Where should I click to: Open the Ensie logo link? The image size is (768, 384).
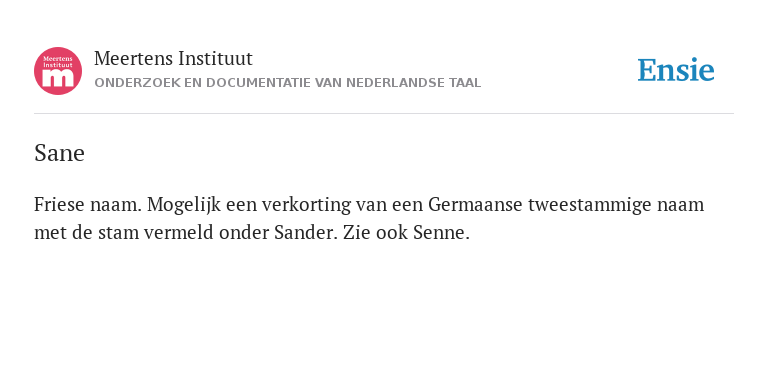675,70
